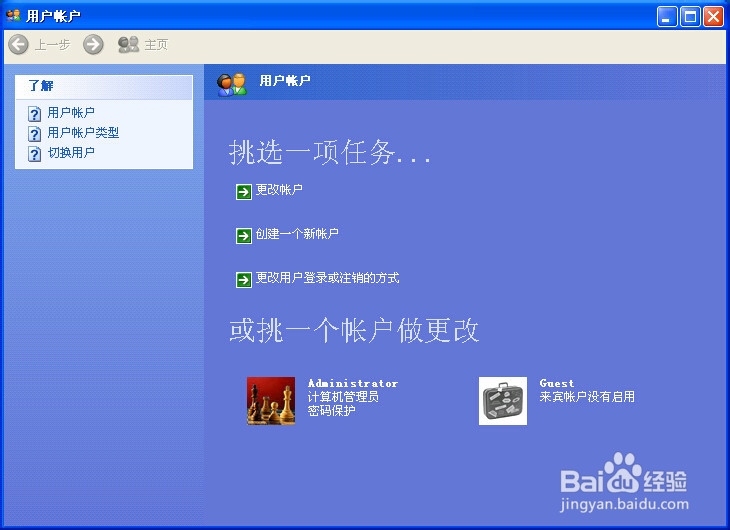Screen dimensions: 730x530
Task: Open 更改用户登录或注销的方式 task
Action: 327,278
